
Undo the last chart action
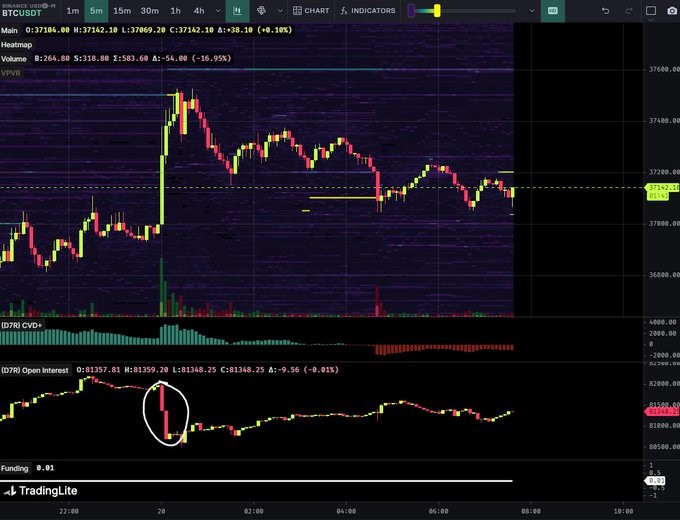(605, 11)
